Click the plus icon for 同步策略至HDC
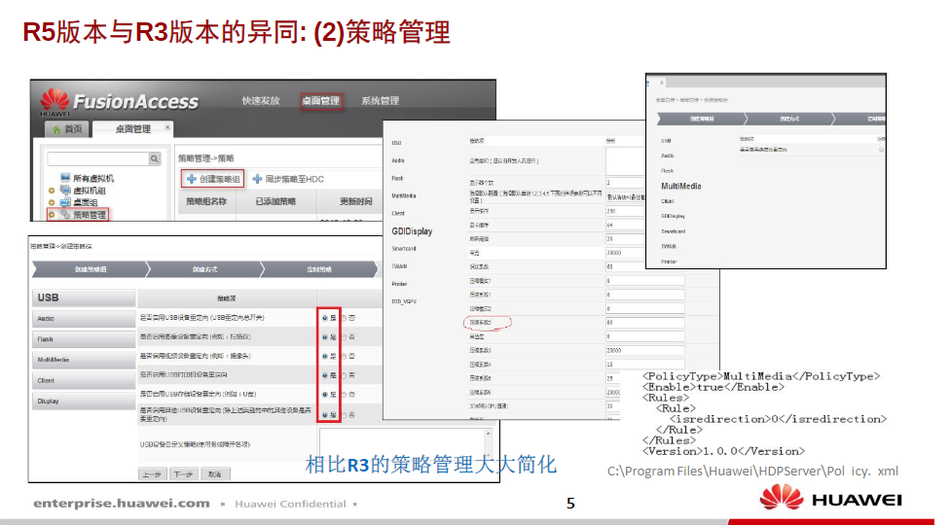Image resolution: width=950 pixels, height=525 pixels. [x=257, y=179]
